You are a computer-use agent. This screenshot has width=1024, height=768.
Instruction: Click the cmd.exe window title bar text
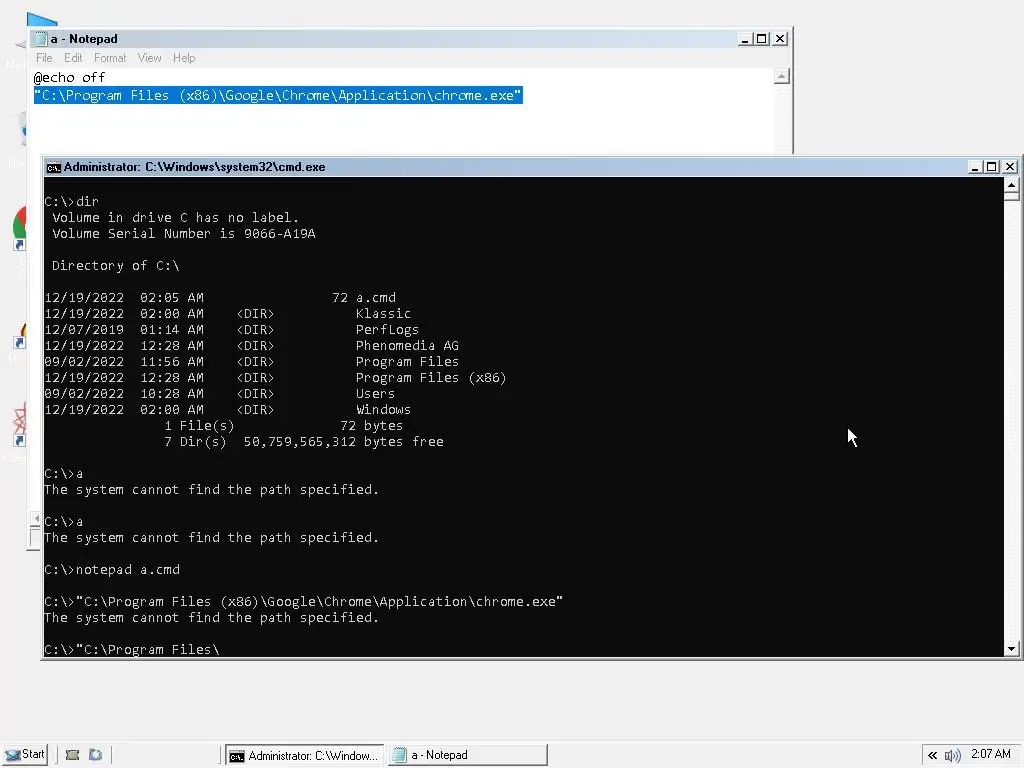pos(195,167)
